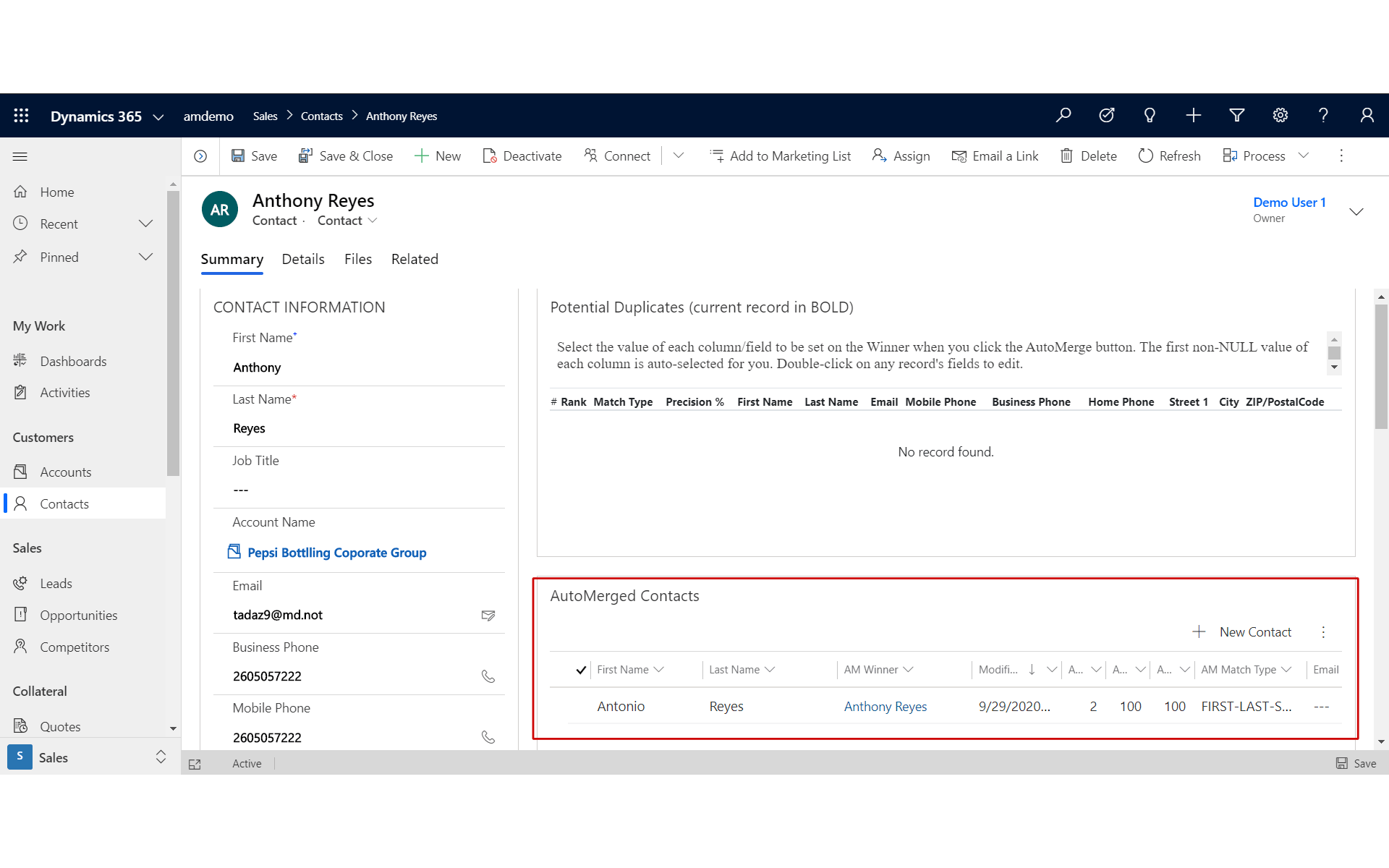Click Save & Close in toolbar
The image size is (1389, 868).
click(x=346, y=156)
